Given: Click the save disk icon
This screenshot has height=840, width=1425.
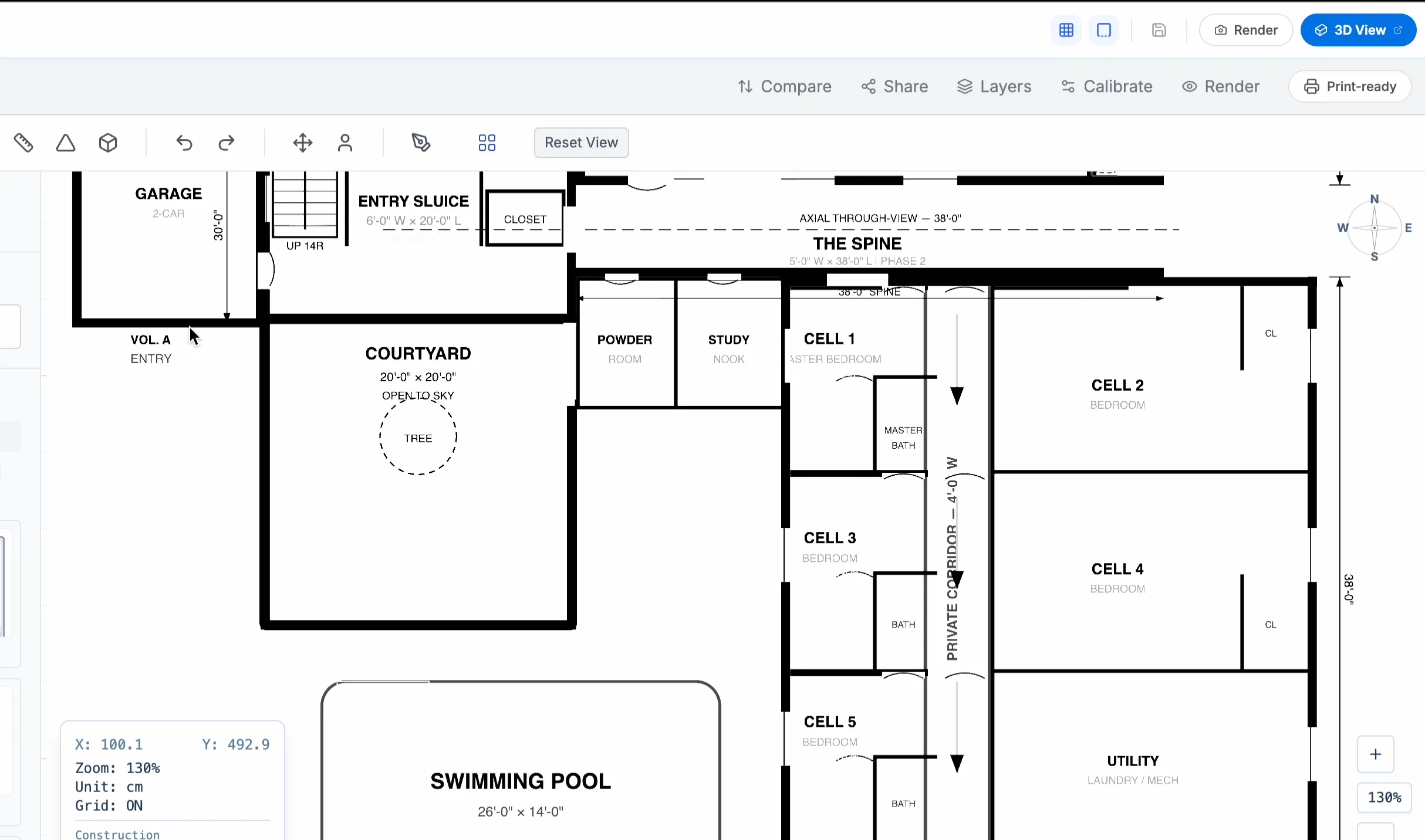Looking at the screenshot, I should click(1159, 30).
